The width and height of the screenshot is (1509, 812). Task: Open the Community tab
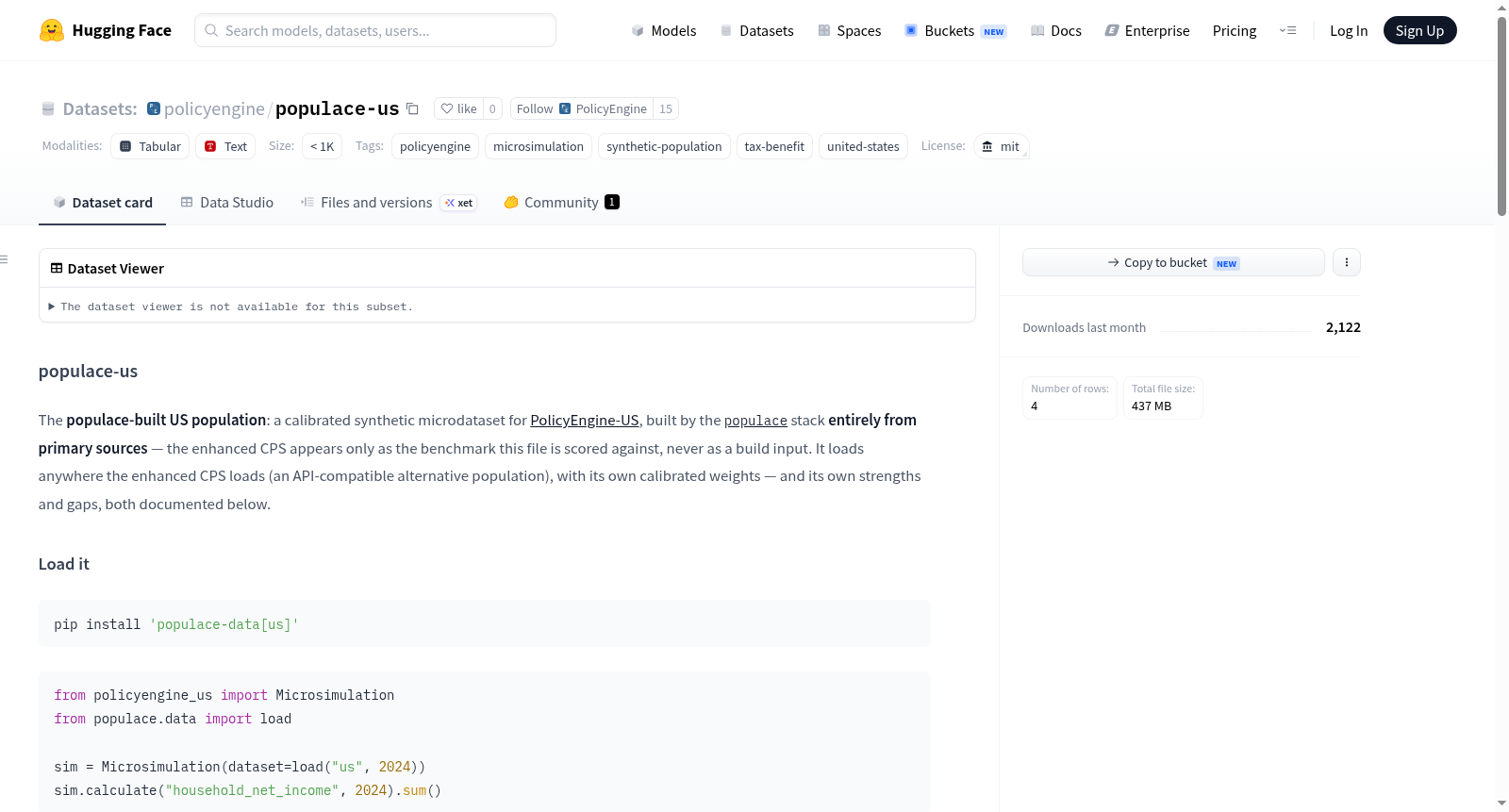561,203
